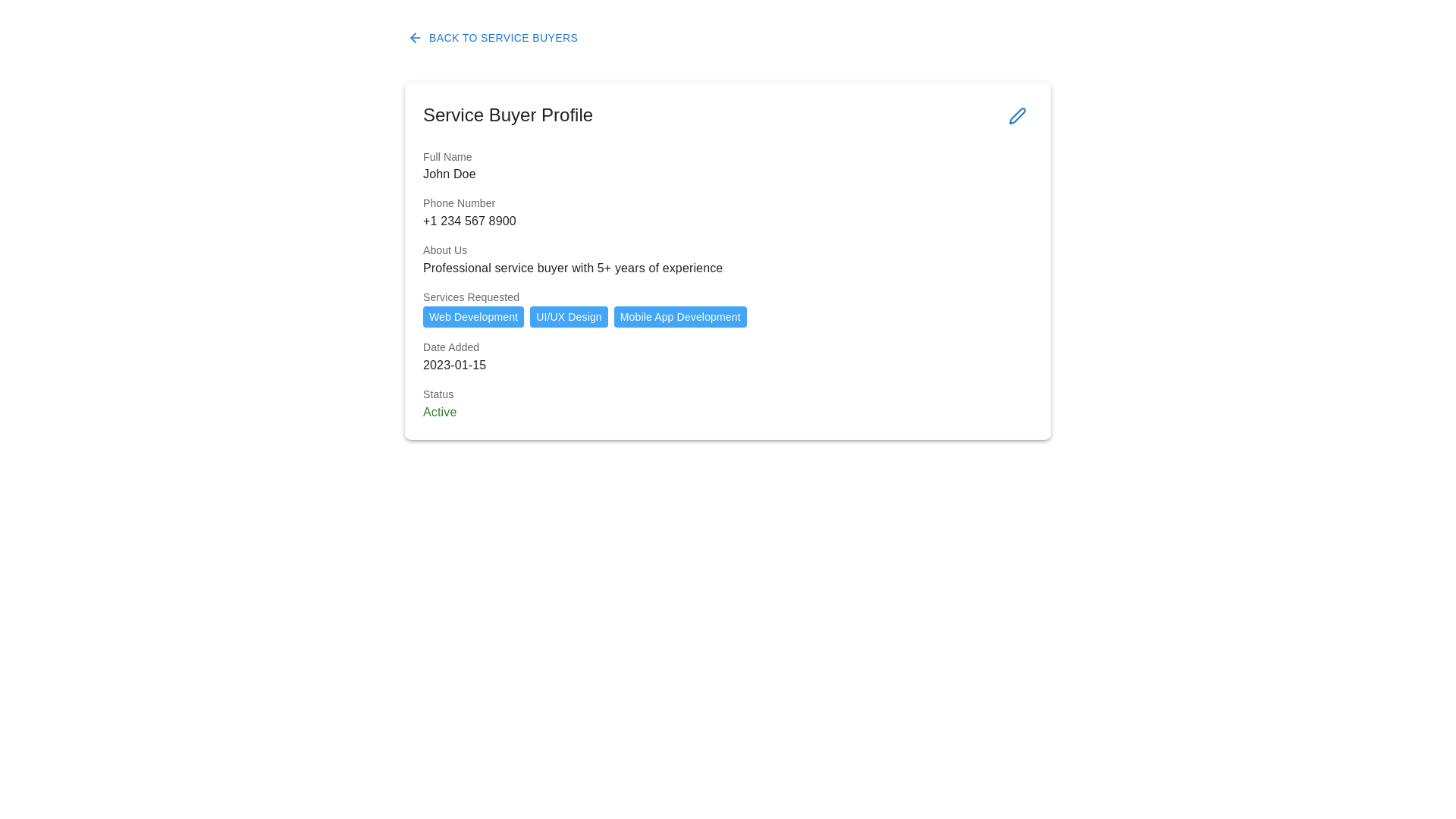Screen dimensions: 1456x819
Task: Select the About Us description text
Action: coord(573,268)
